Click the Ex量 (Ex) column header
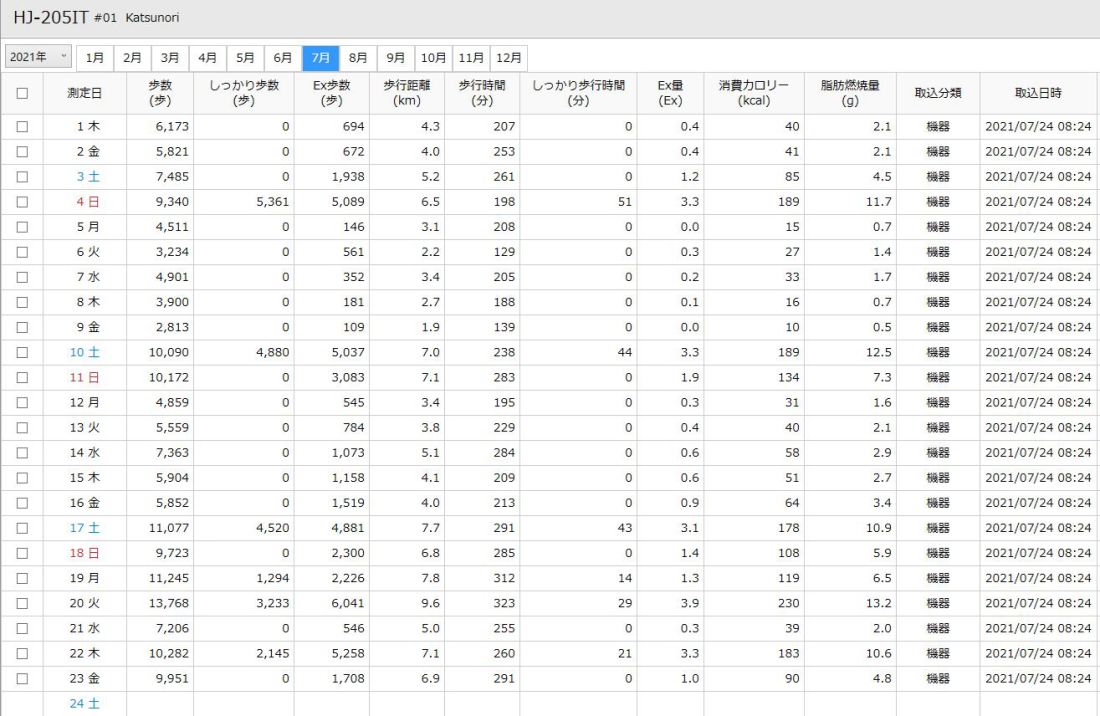This screenshot has height=716, width=1100. click(670, 93)
